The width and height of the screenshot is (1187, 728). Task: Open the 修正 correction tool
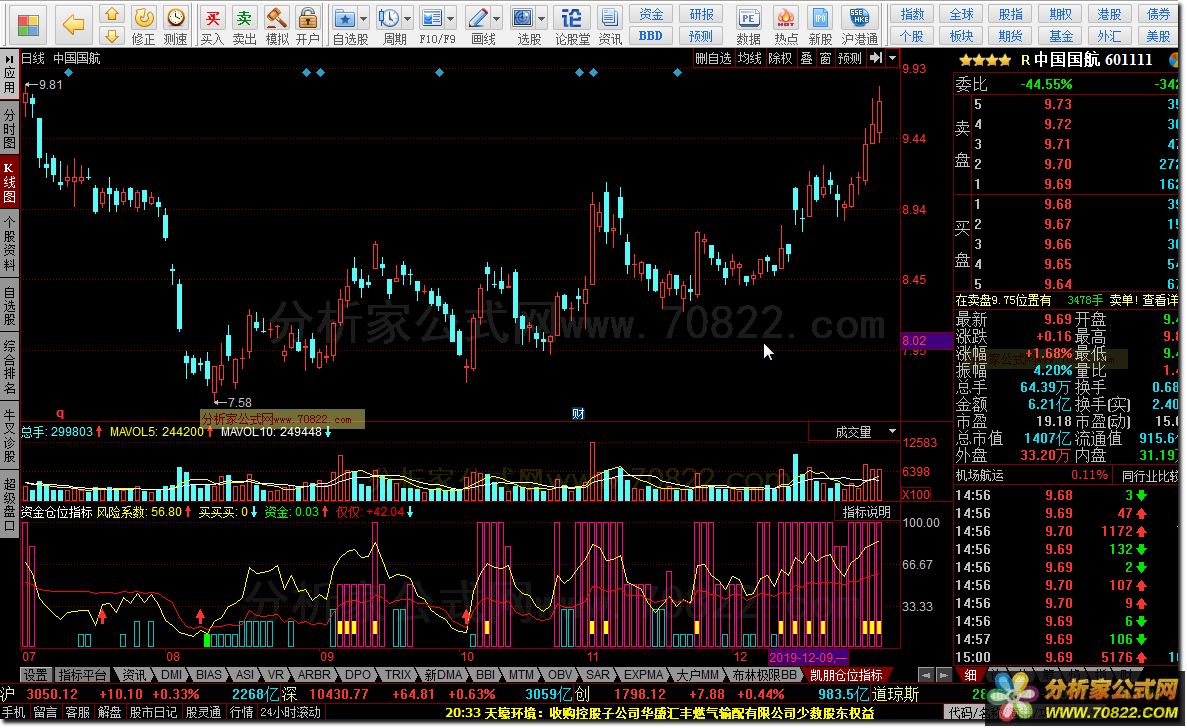143,26
